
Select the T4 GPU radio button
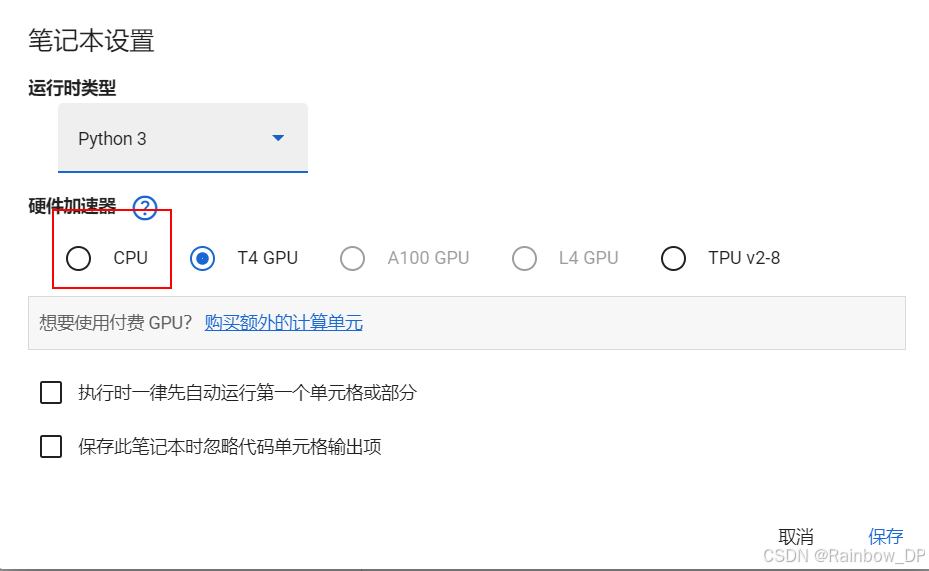point(203,258)
